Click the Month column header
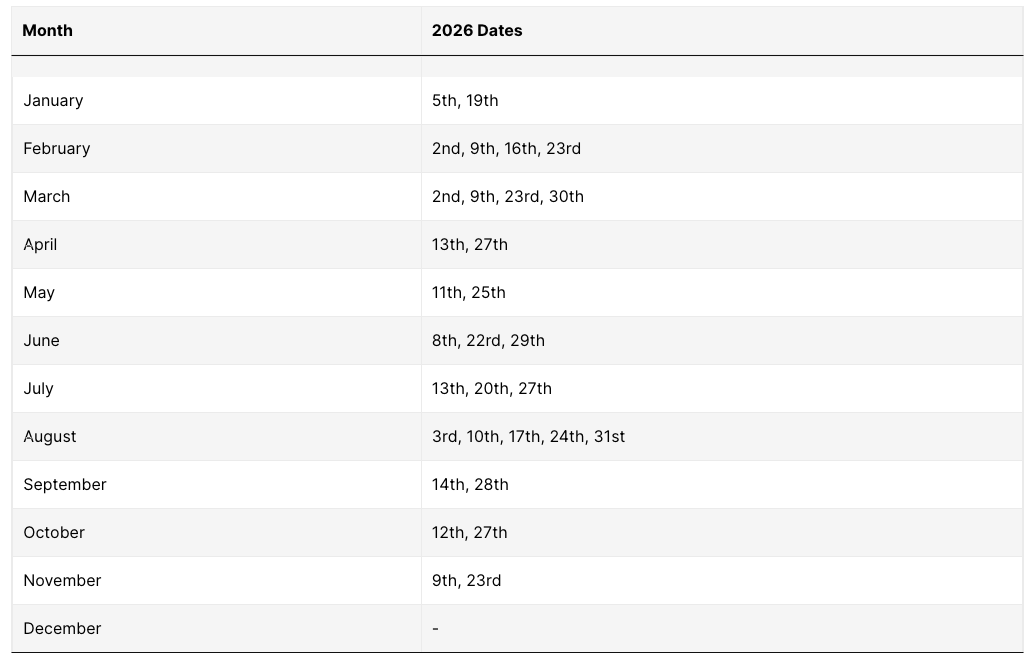The height and width of the screenshot is (661, 1032). point(48,30)
